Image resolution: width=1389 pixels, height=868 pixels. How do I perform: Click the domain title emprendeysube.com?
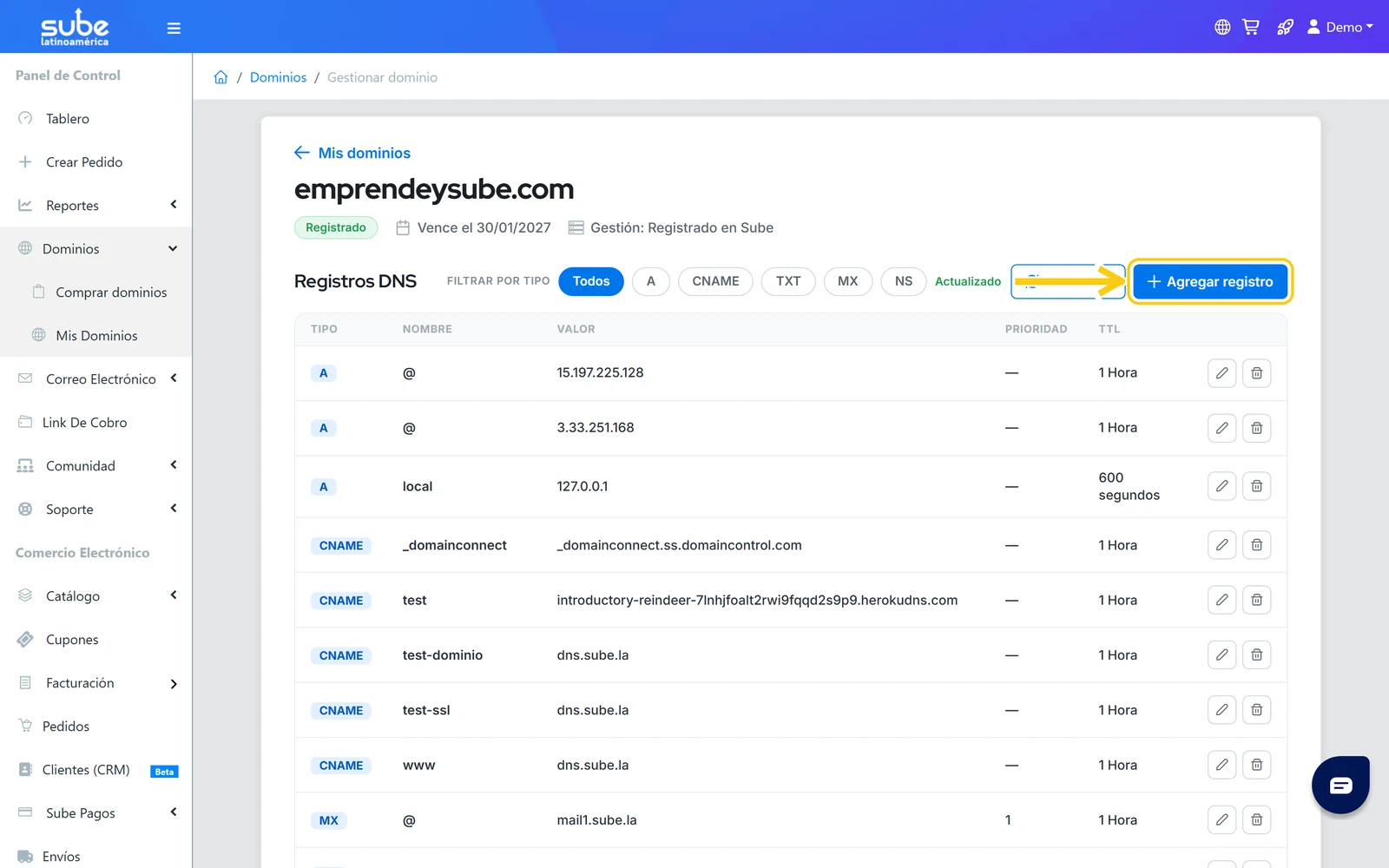point(434,189)
